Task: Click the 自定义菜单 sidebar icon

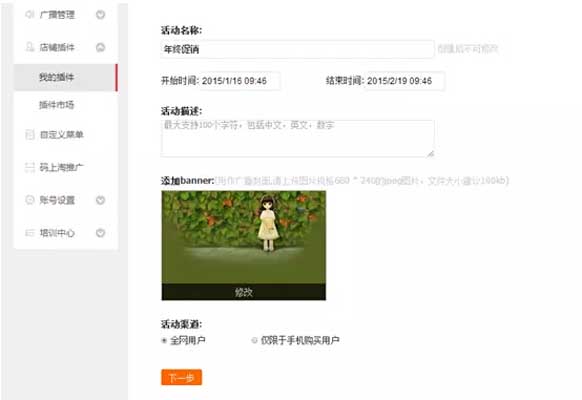Action: (x=30, y=134)
